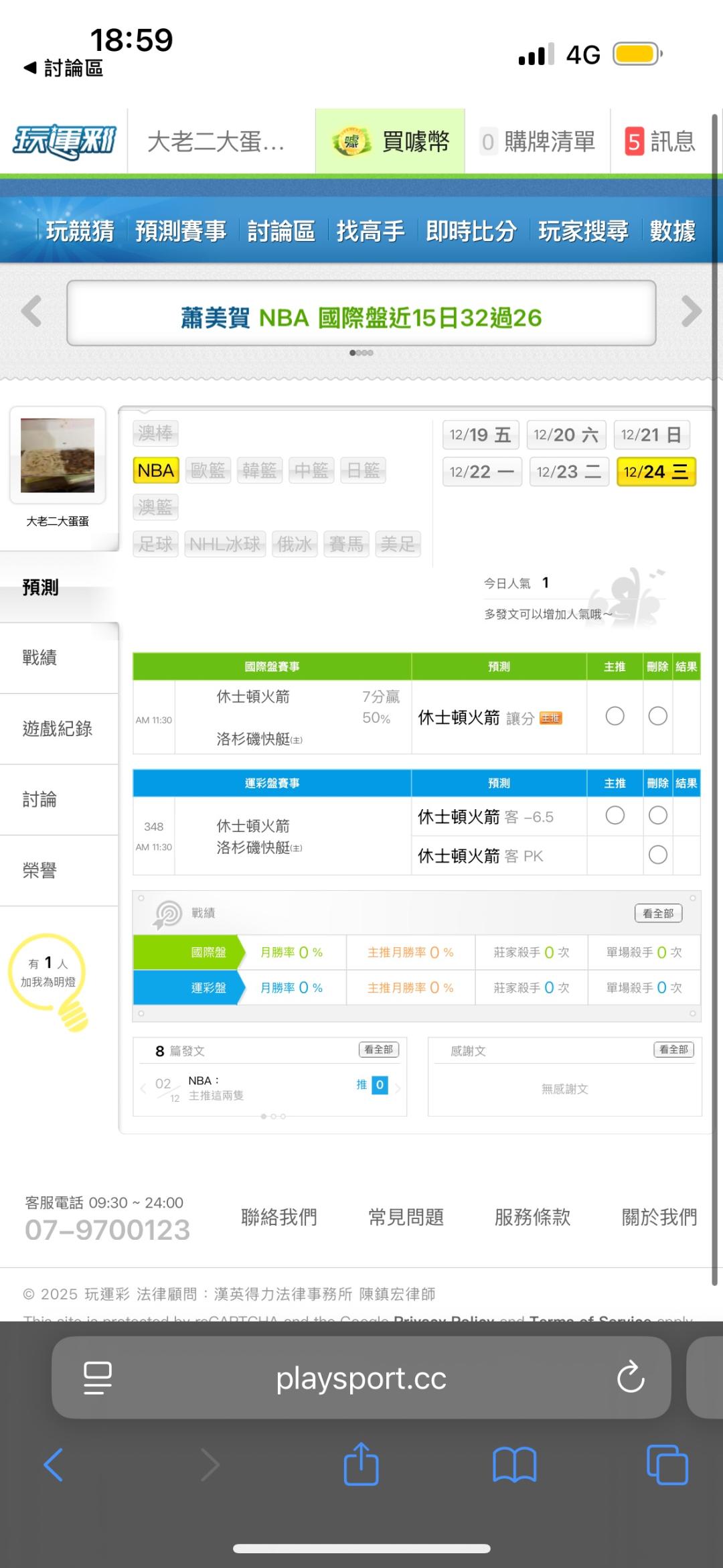Open 玩家搜尋 nav menu
The image size is (723, 1568).
[x=583, y=231]
